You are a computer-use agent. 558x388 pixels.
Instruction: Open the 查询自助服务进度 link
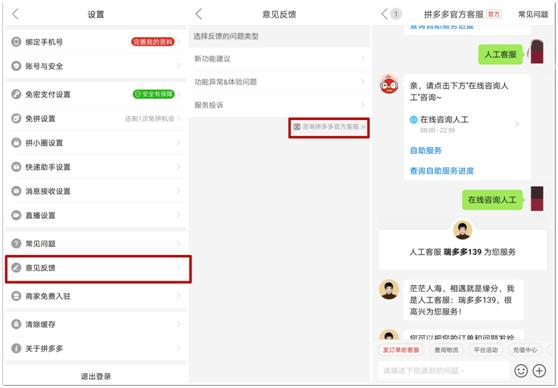click(442, 171)
